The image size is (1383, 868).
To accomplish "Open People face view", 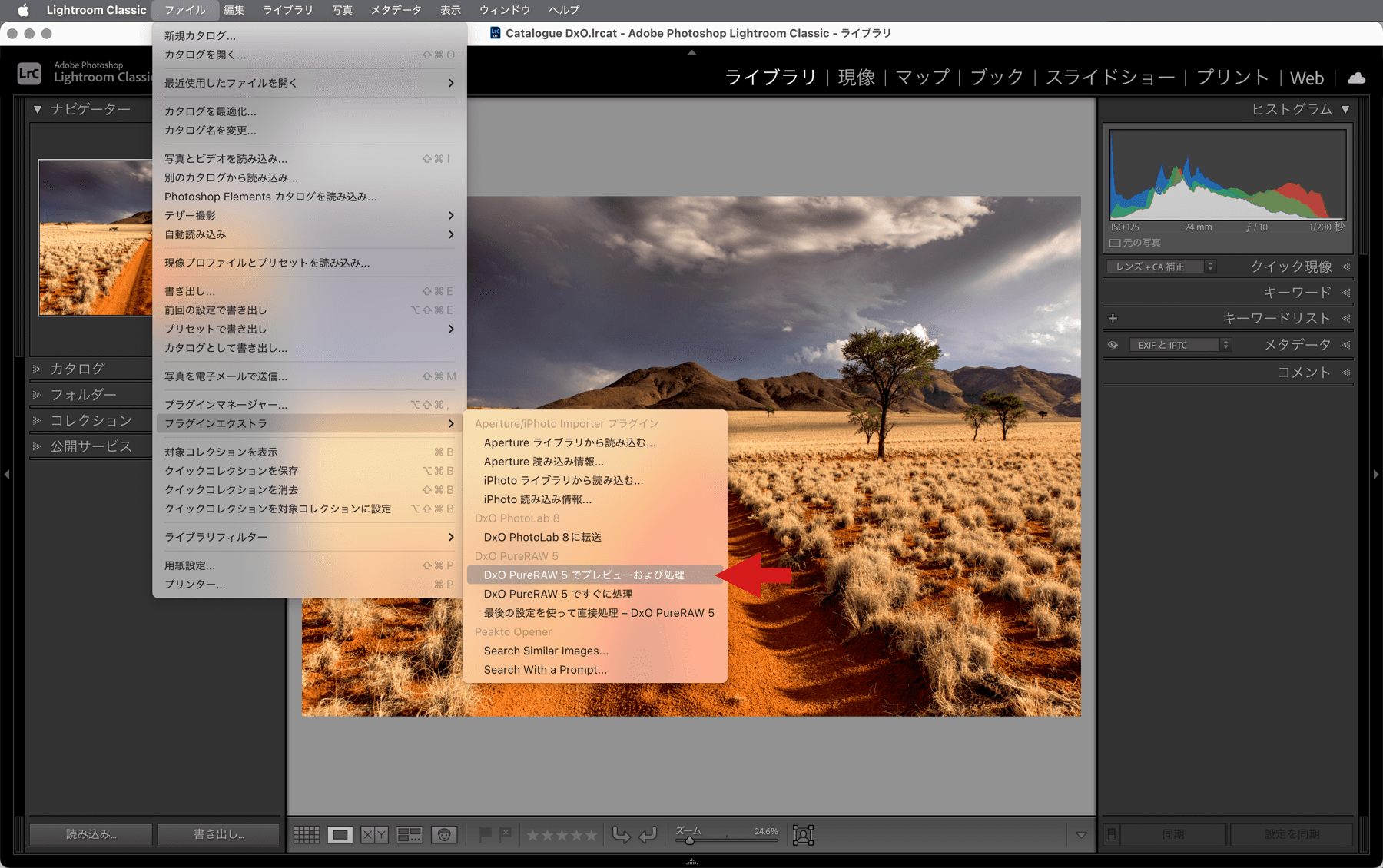I will pyautogui.click(x=443, y=834).
